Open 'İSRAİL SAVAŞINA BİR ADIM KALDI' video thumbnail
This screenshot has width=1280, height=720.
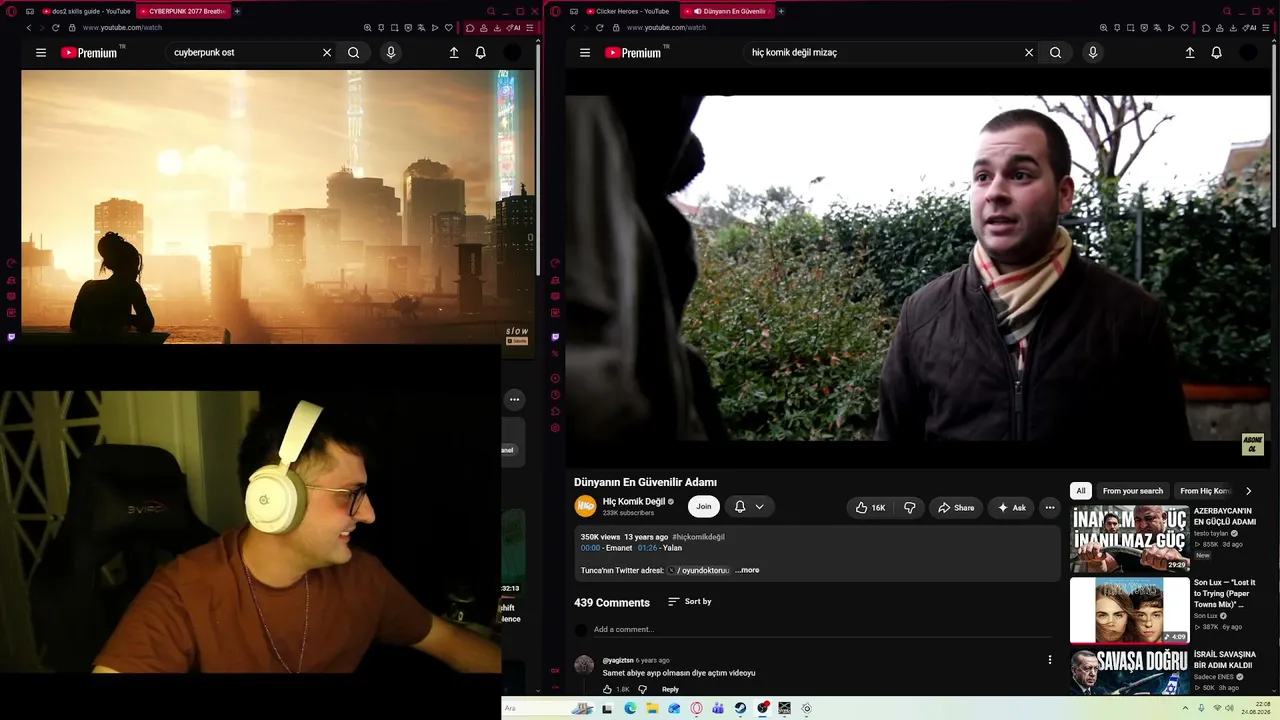(x=1130, y=671)
